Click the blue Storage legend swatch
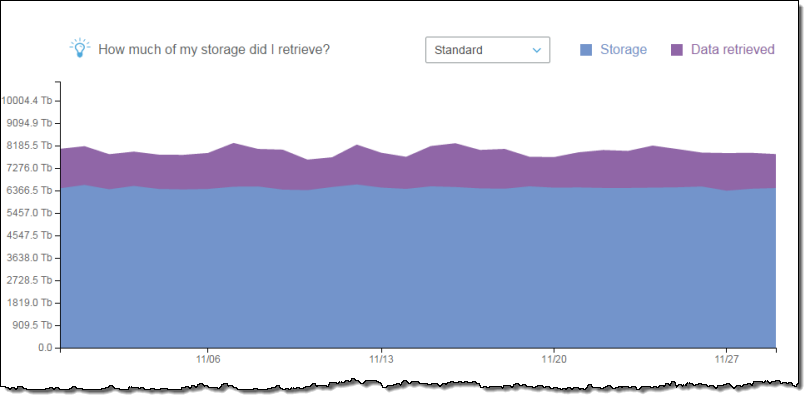810x400 pixels. tap(587, 50)
